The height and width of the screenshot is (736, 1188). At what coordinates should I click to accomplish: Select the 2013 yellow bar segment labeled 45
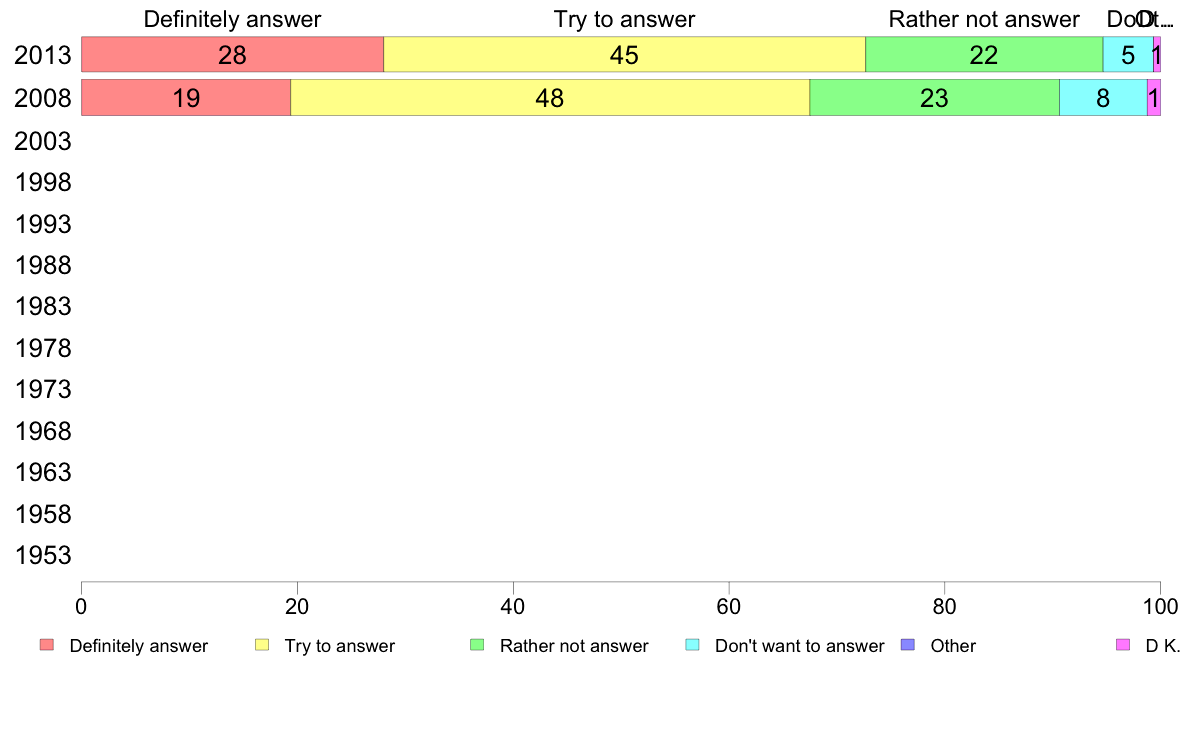(x=624, y=55)
